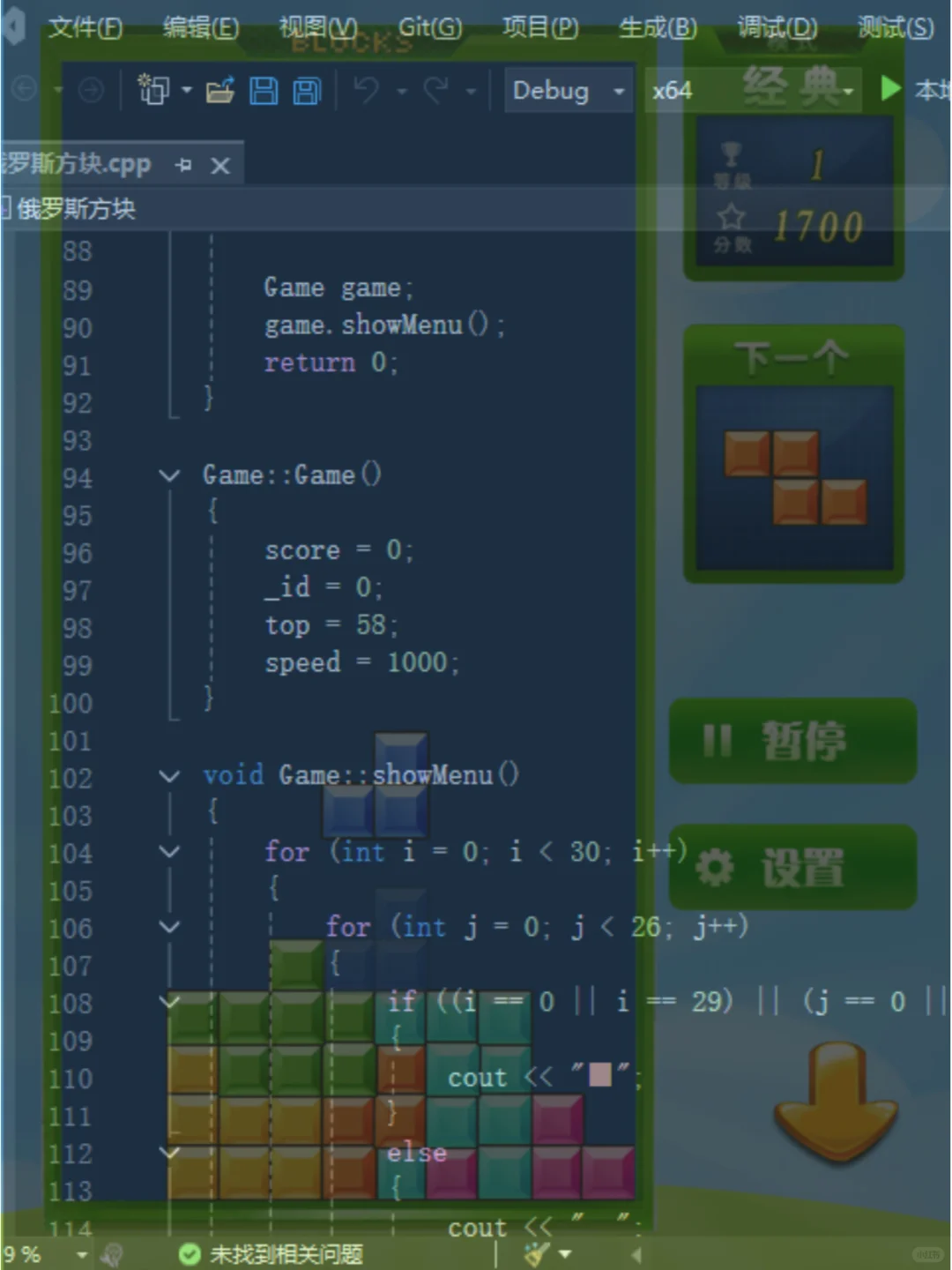Click line number 102 in gutter

(71, 779)
